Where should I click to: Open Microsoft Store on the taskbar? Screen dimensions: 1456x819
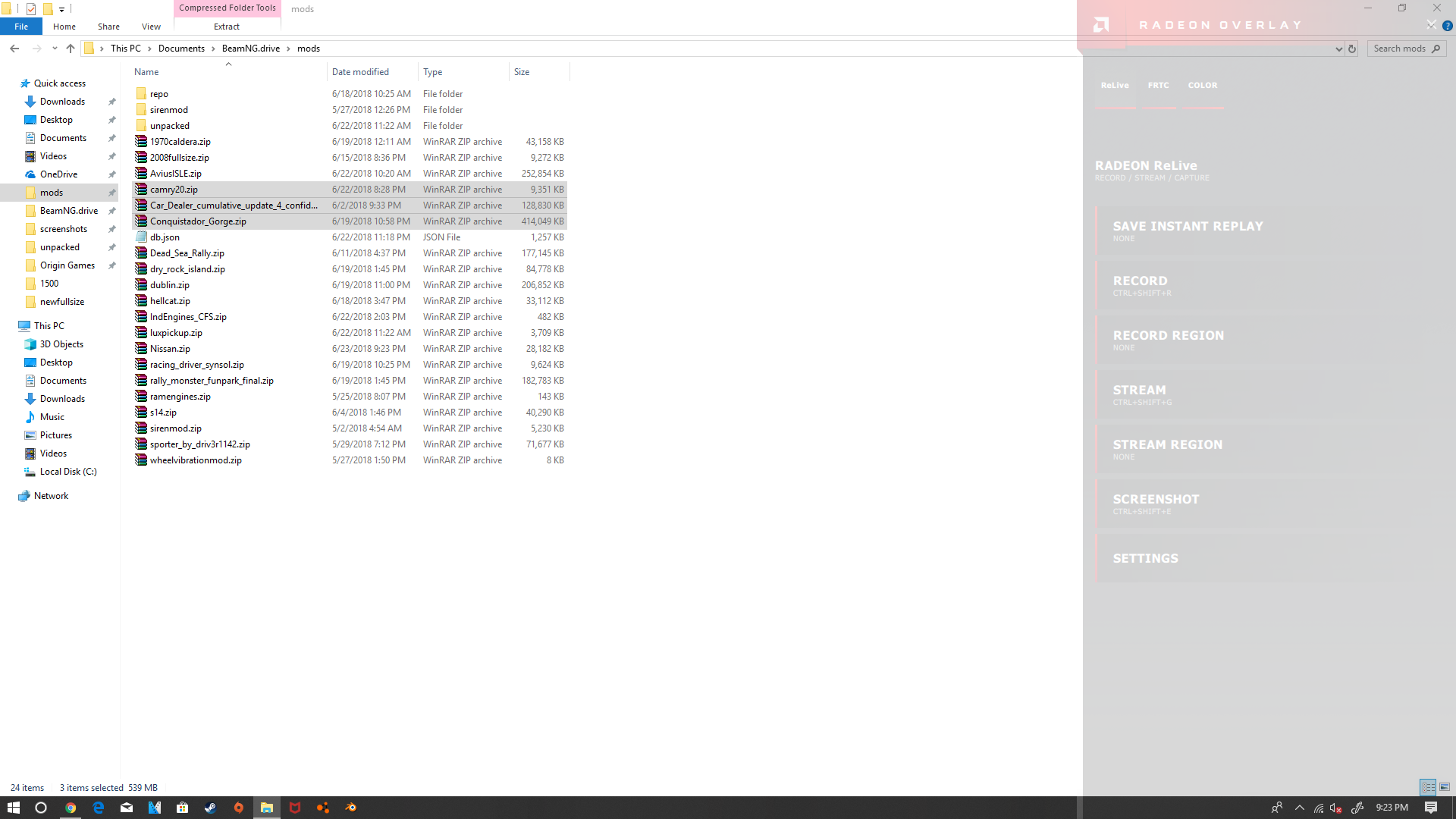pyautogui.click(x=183, y=808)
